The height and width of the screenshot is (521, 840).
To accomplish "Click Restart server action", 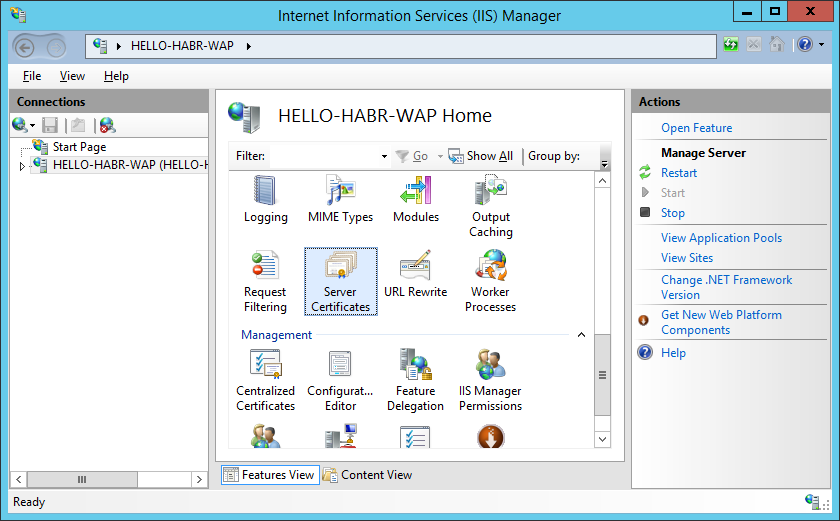I will pos(679,173).
